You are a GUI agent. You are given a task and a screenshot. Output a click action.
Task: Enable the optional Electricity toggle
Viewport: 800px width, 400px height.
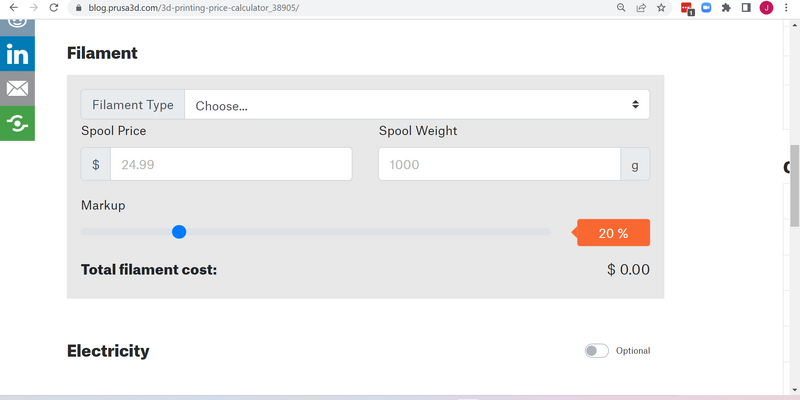coord(596,351)
